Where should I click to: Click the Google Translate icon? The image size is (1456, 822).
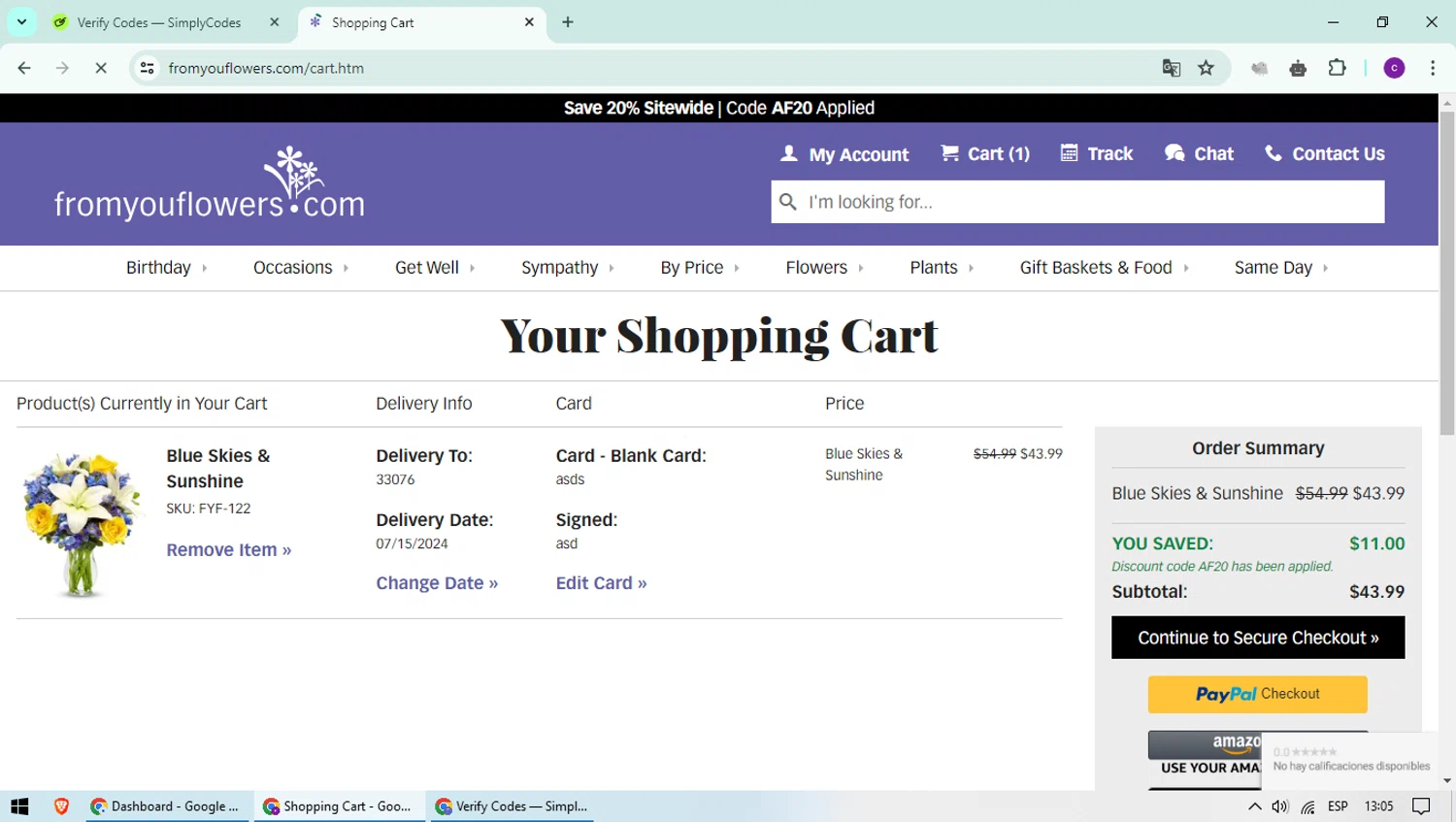tap(1172, 68)
